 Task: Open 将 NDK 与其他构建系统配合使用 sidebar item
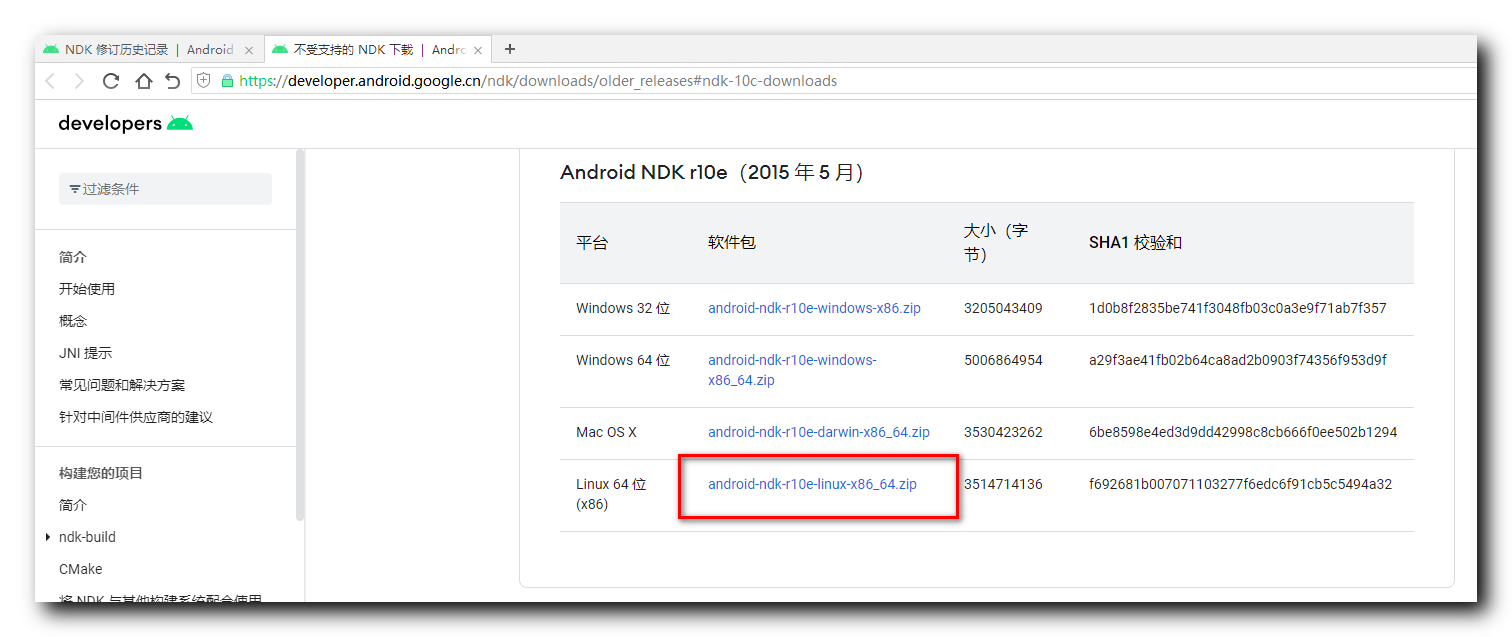pos(160,597)
